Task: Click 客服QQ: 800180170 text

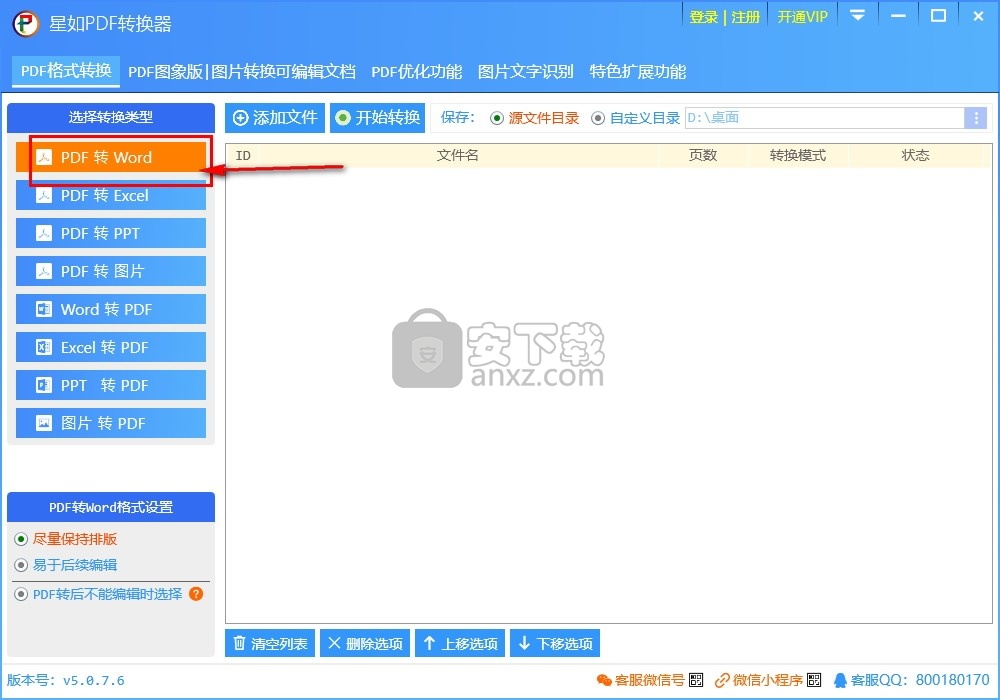Action: tap(920, 680)
